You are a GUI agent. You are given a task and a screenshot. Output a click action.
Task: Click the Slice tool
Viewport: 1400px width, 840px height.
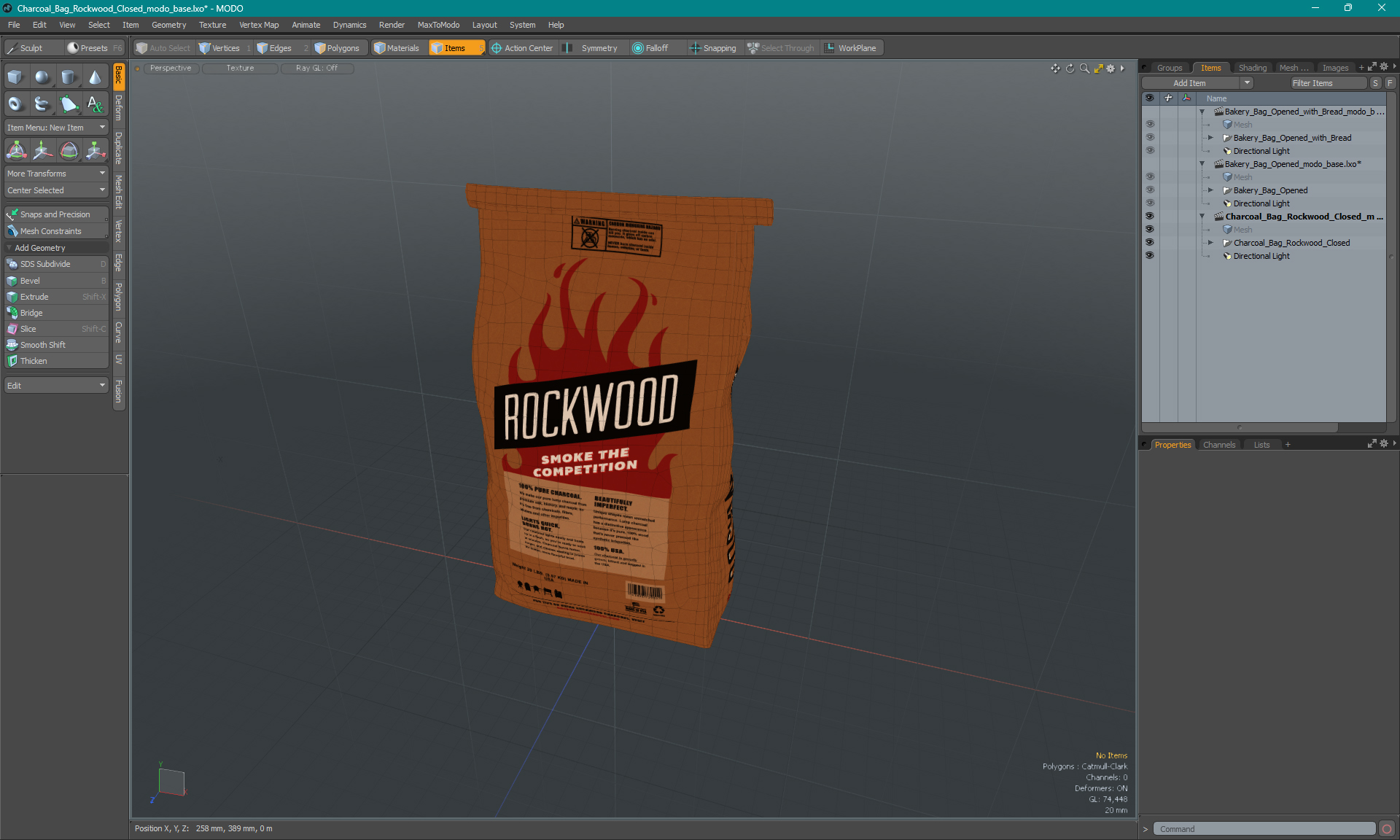point(56,329)
